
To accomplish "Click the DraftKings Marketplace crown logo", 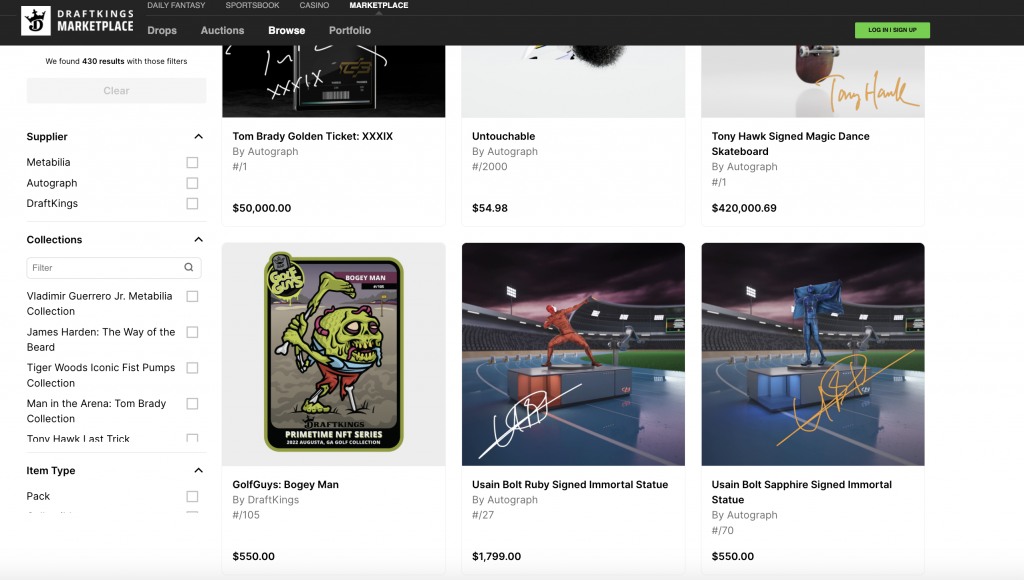I will [x=36, y=21].
